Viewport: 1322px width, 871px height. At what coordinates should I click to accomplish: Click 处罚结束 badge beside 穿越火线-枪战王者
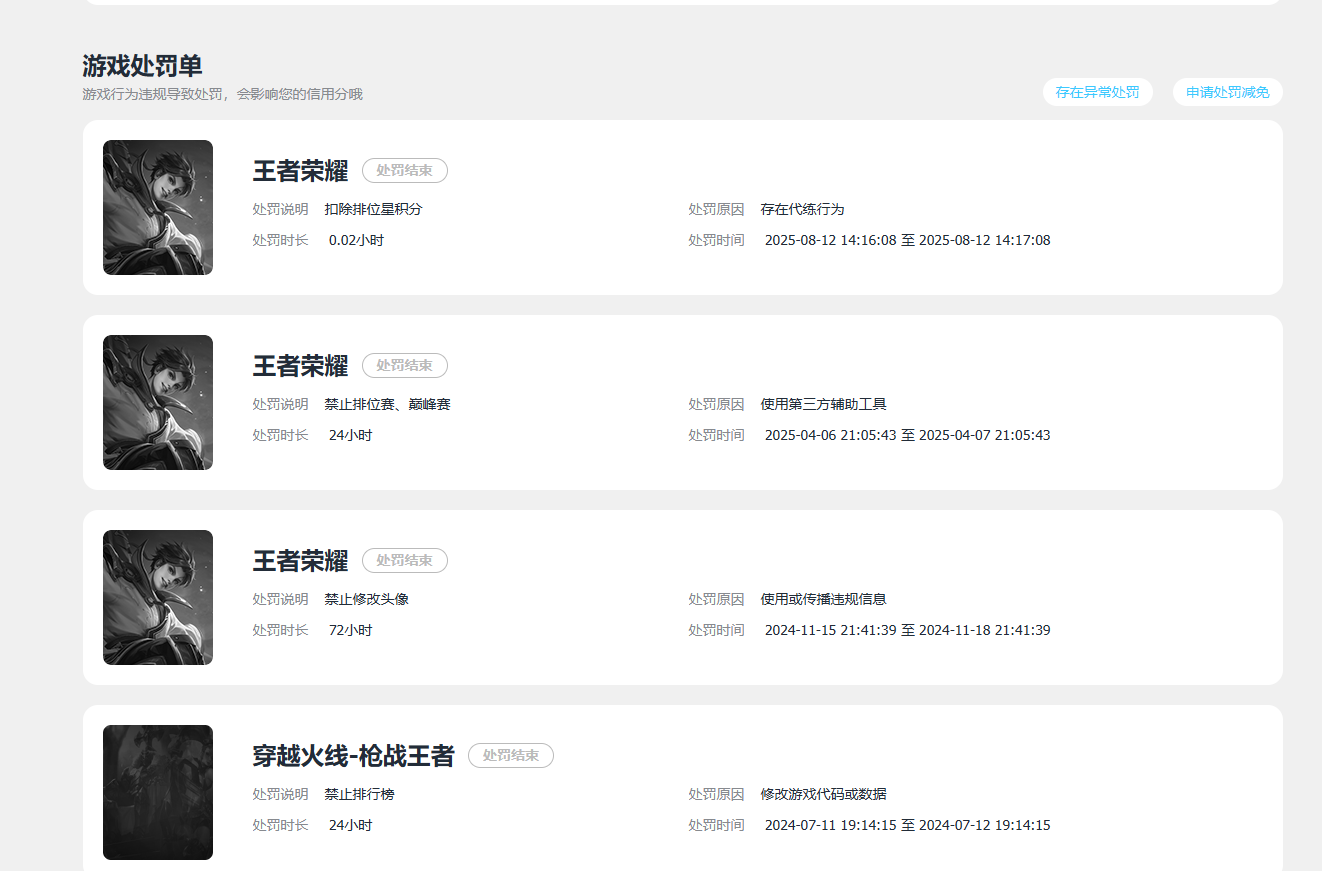pos(510,756)
